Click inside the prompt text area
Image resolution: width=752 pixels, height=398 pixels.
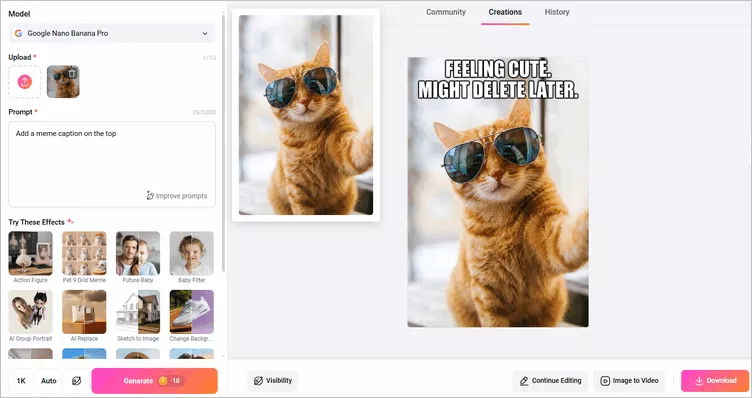[112, 164]
